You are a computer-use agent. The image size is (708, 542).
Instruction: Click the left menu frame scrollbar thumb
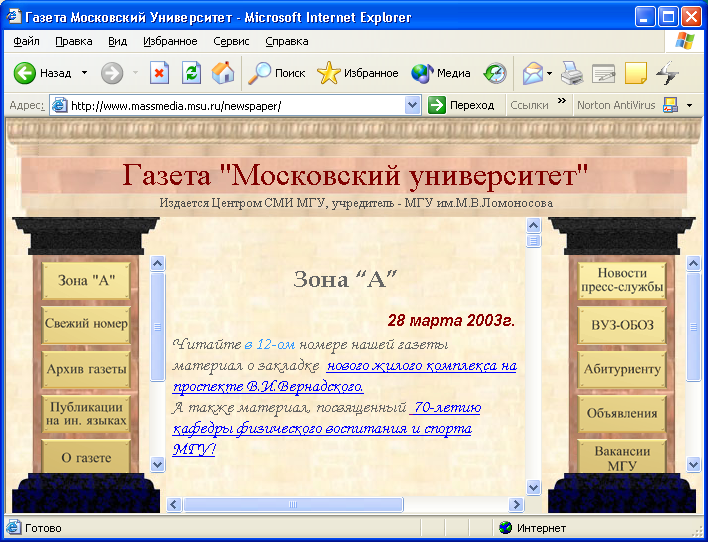click(157, 327)
